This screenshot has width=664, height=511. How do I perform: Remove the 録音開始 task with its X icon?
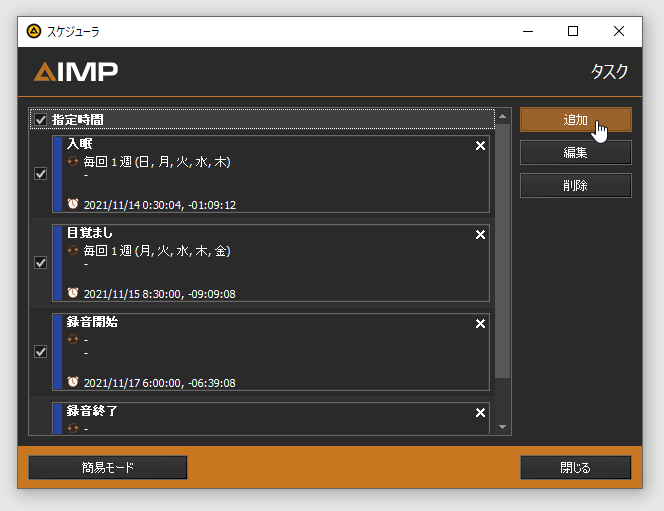[480, 323]
